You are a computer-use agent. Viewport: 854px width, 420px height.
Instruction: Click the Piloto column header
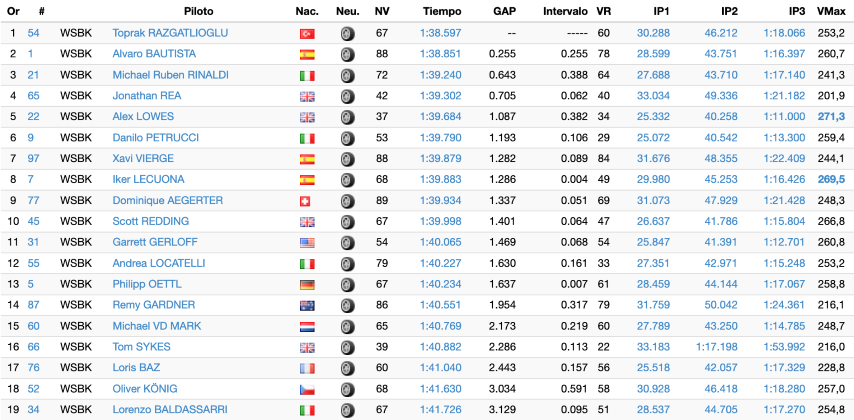[x=198, y=11]
